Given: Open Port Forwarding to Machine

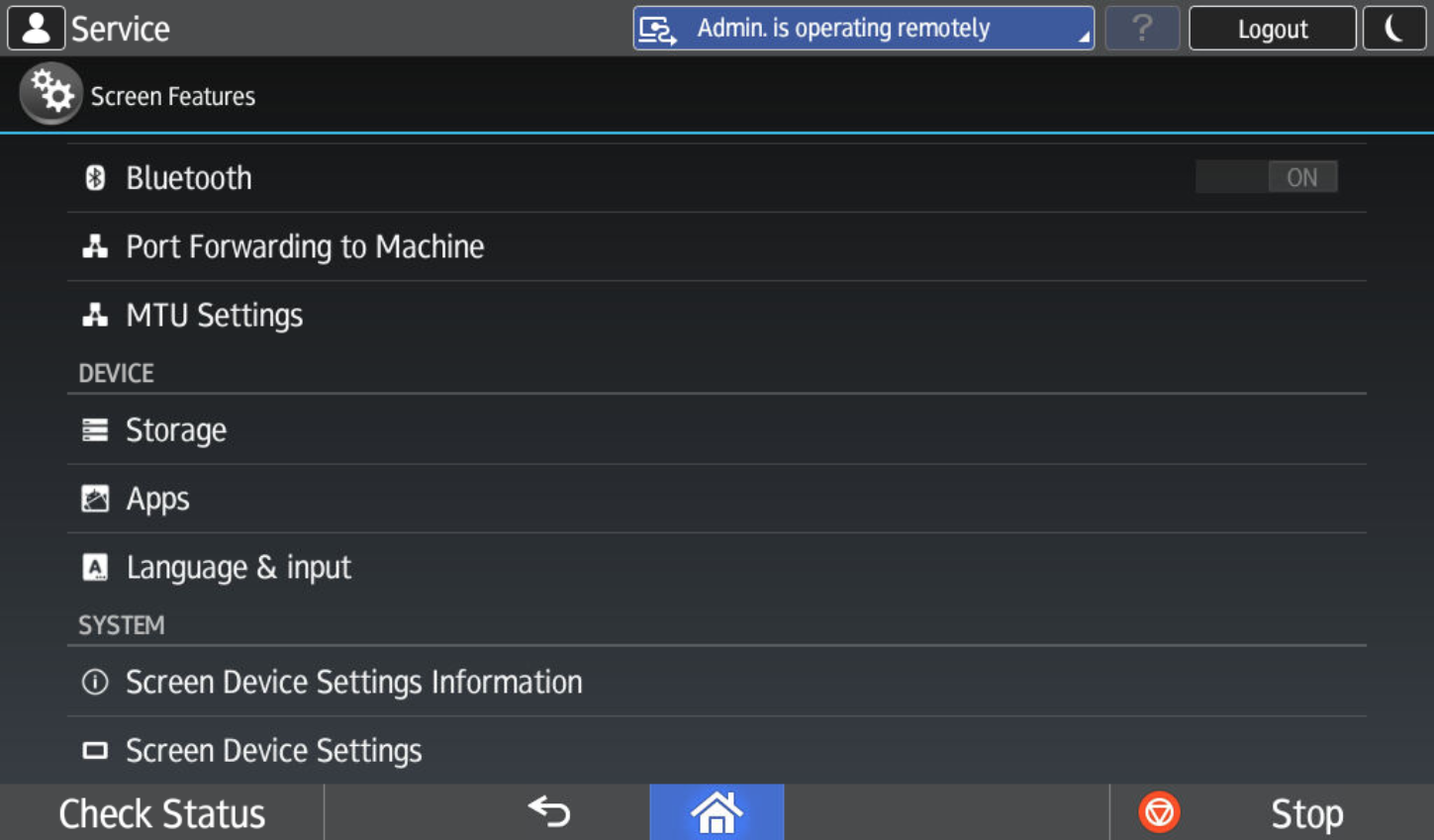Looking at the screenshot, I should point(305,246).
